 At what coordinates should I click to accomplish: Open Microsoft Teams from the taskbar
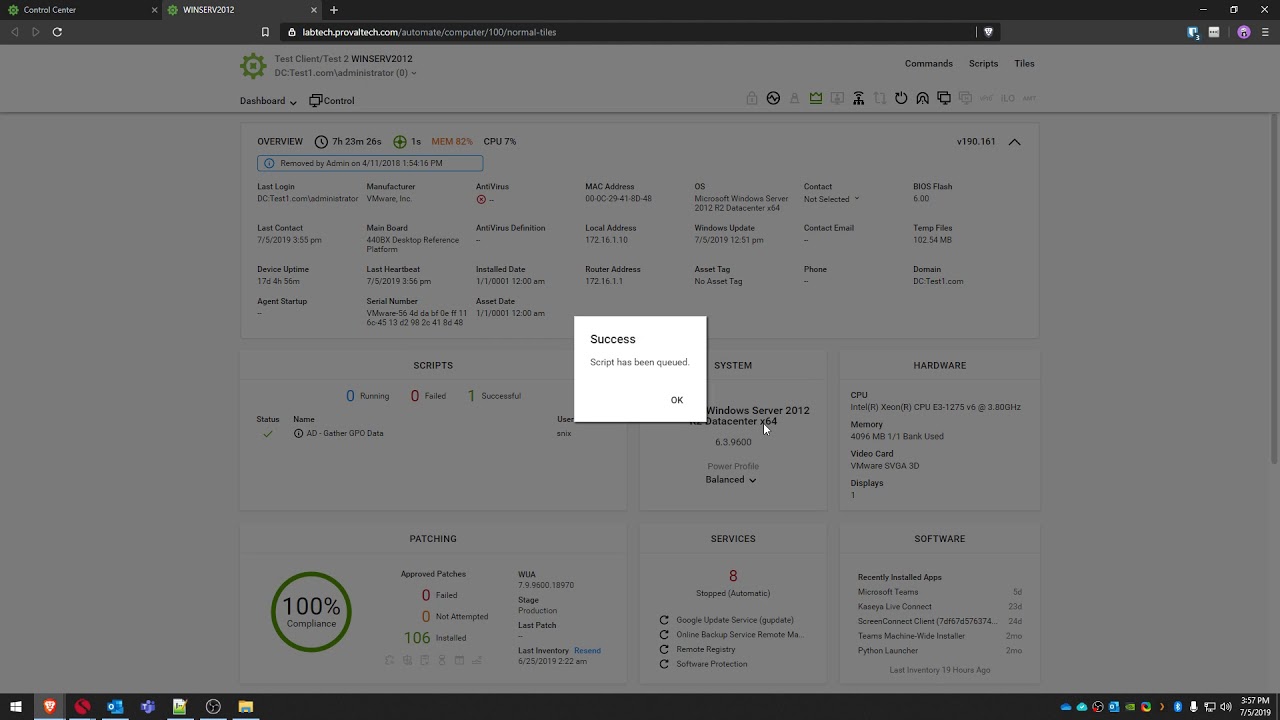click(148, 707)
